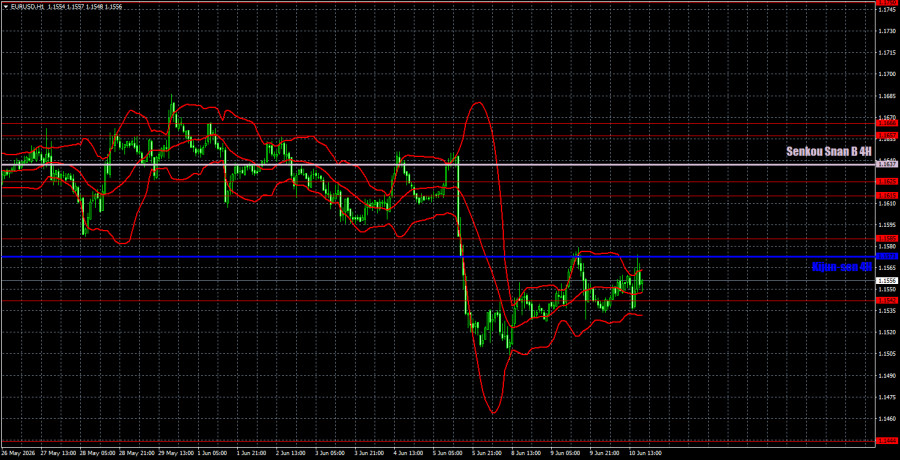
Task: Click the 2 Jun 13:00 time label
Action: (290, 453)
